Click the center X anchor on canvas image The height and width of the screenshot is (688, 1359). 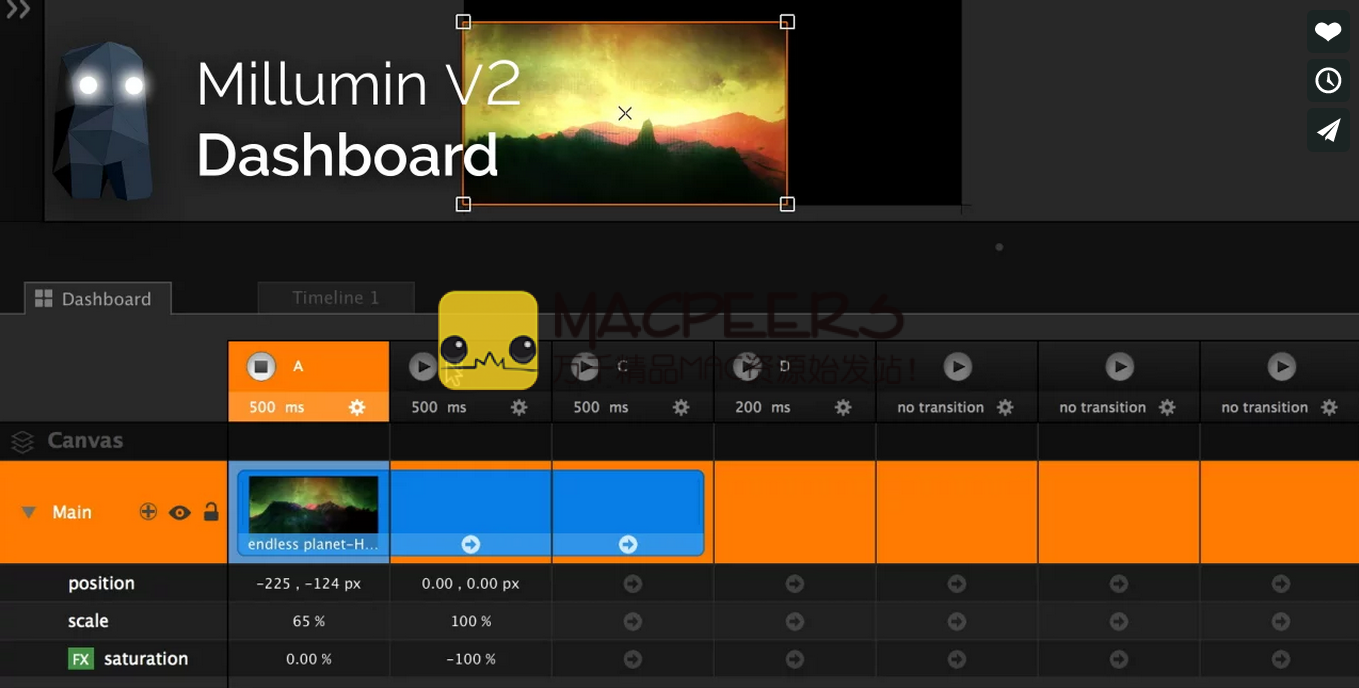tap(625, 113)
